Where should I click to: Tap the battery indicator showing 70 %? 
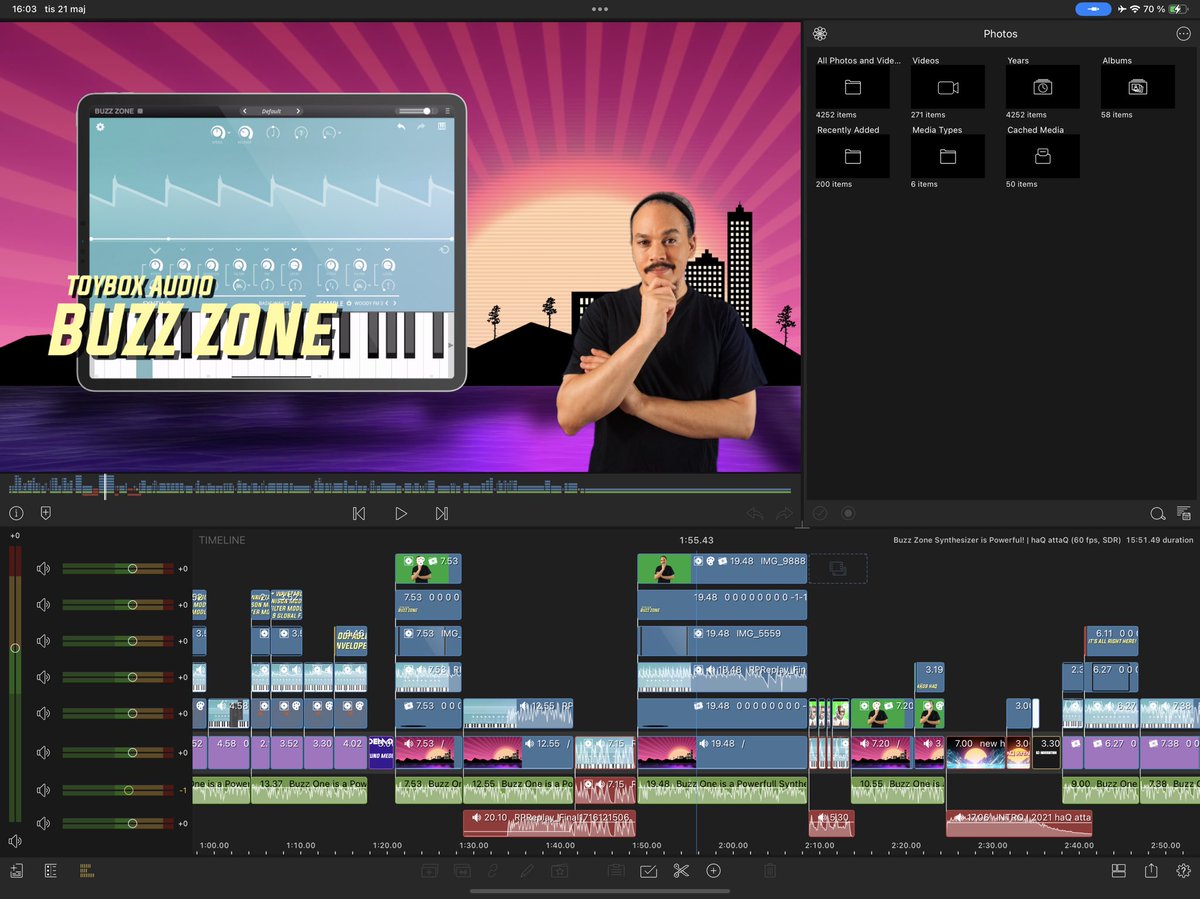pos(1165,9)
